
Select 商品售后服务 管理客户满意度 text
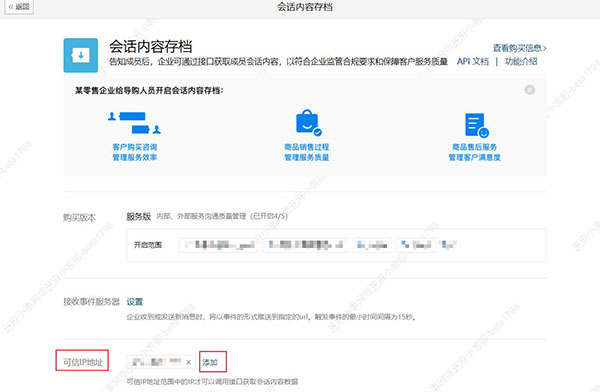(x=474, y=152)
